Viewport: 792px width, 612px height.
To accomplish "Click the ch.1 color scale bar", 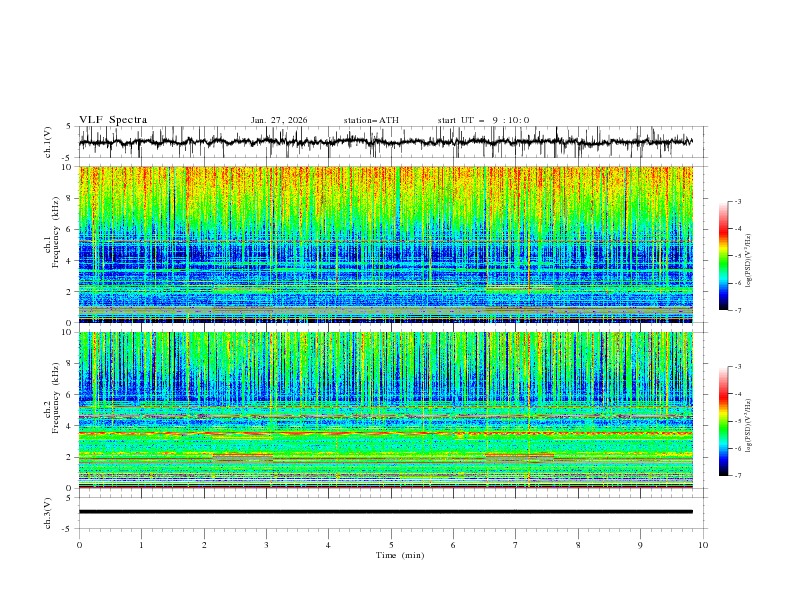I will tap(723, 256).
